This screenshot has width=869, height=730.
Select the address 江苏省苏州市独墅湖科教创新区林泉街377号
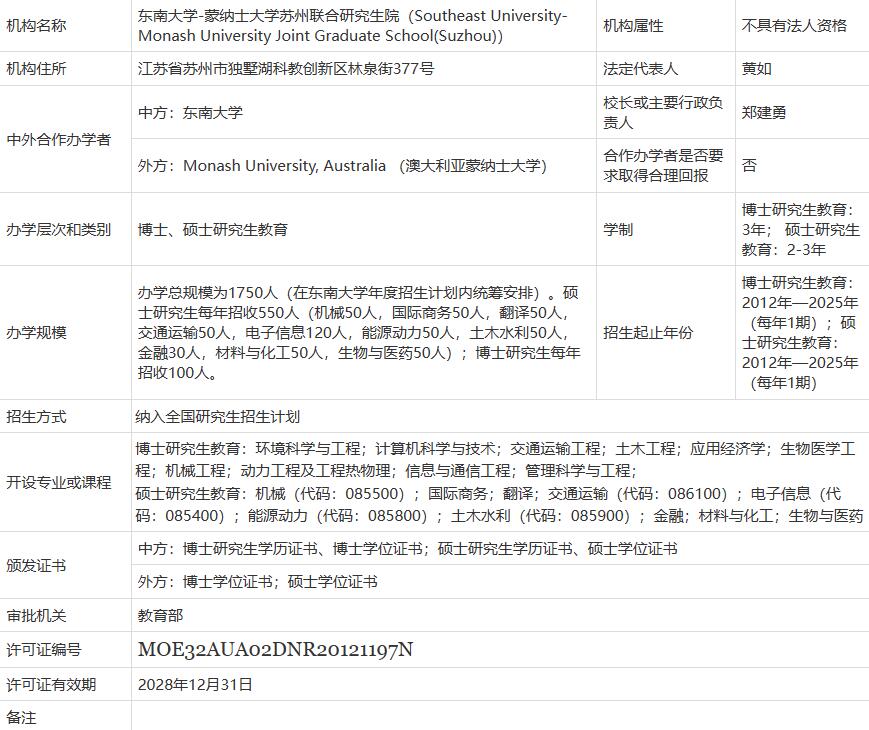click(x=286, y=69)
